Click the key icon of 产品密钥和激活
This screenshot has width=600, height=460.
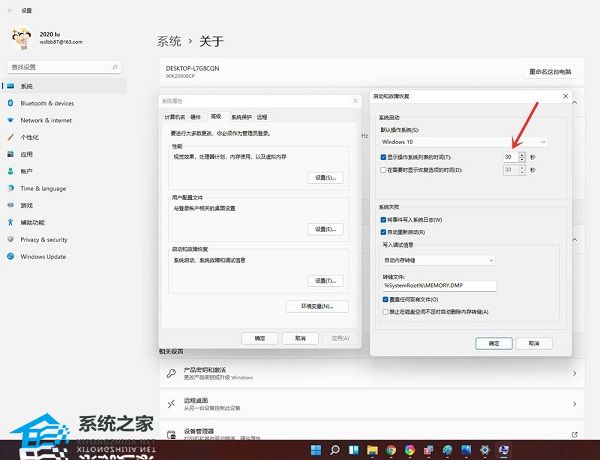point(171,373)
